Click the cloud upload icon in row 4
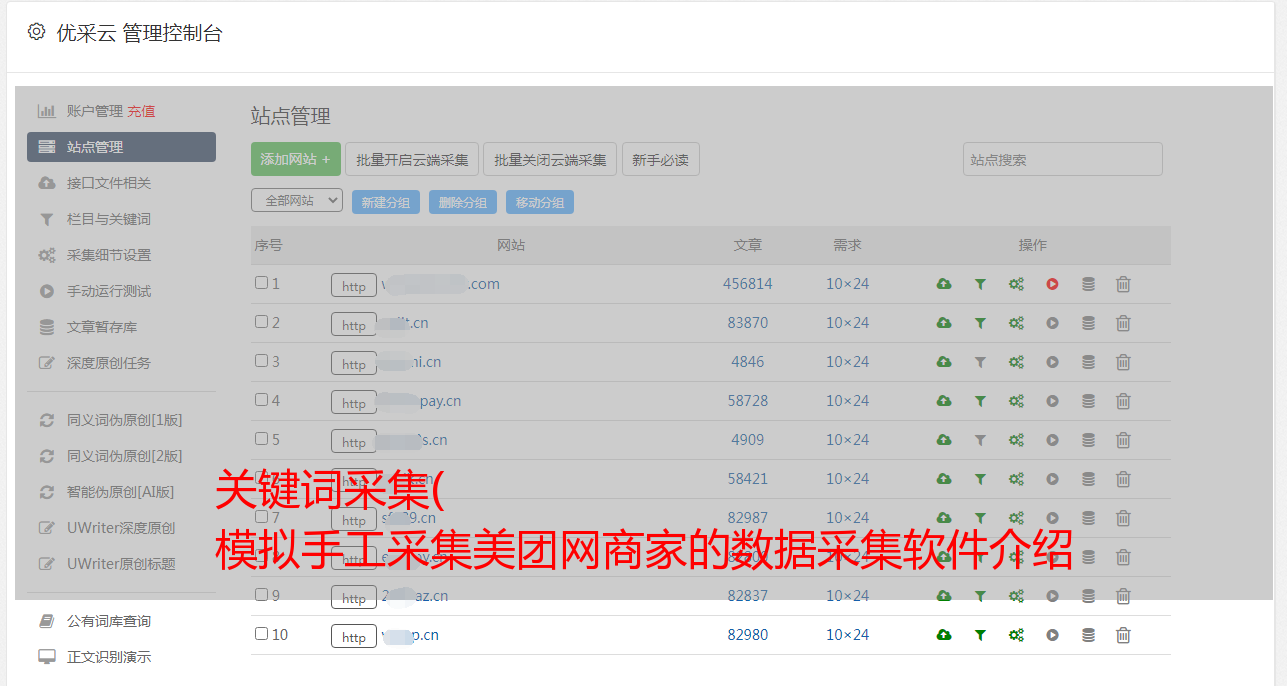The height and width of the screenshot is (686, 1287). coord(944,401)
